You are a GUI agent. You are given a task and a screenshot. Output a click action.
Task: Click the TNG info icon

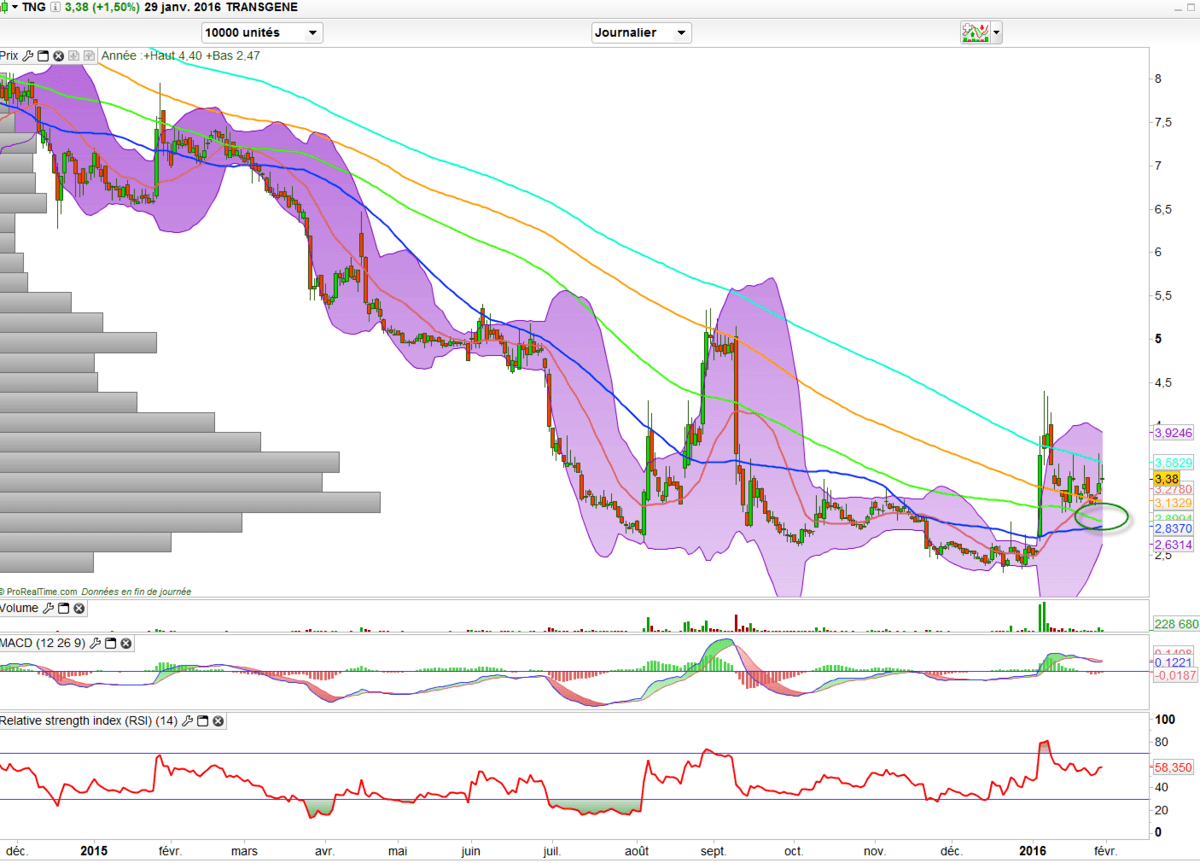[54, 7]
